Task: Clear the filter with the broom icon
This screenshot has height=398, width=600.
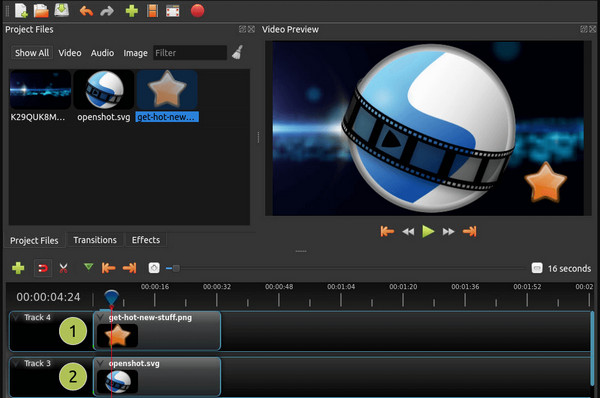Action: (238, 52)
